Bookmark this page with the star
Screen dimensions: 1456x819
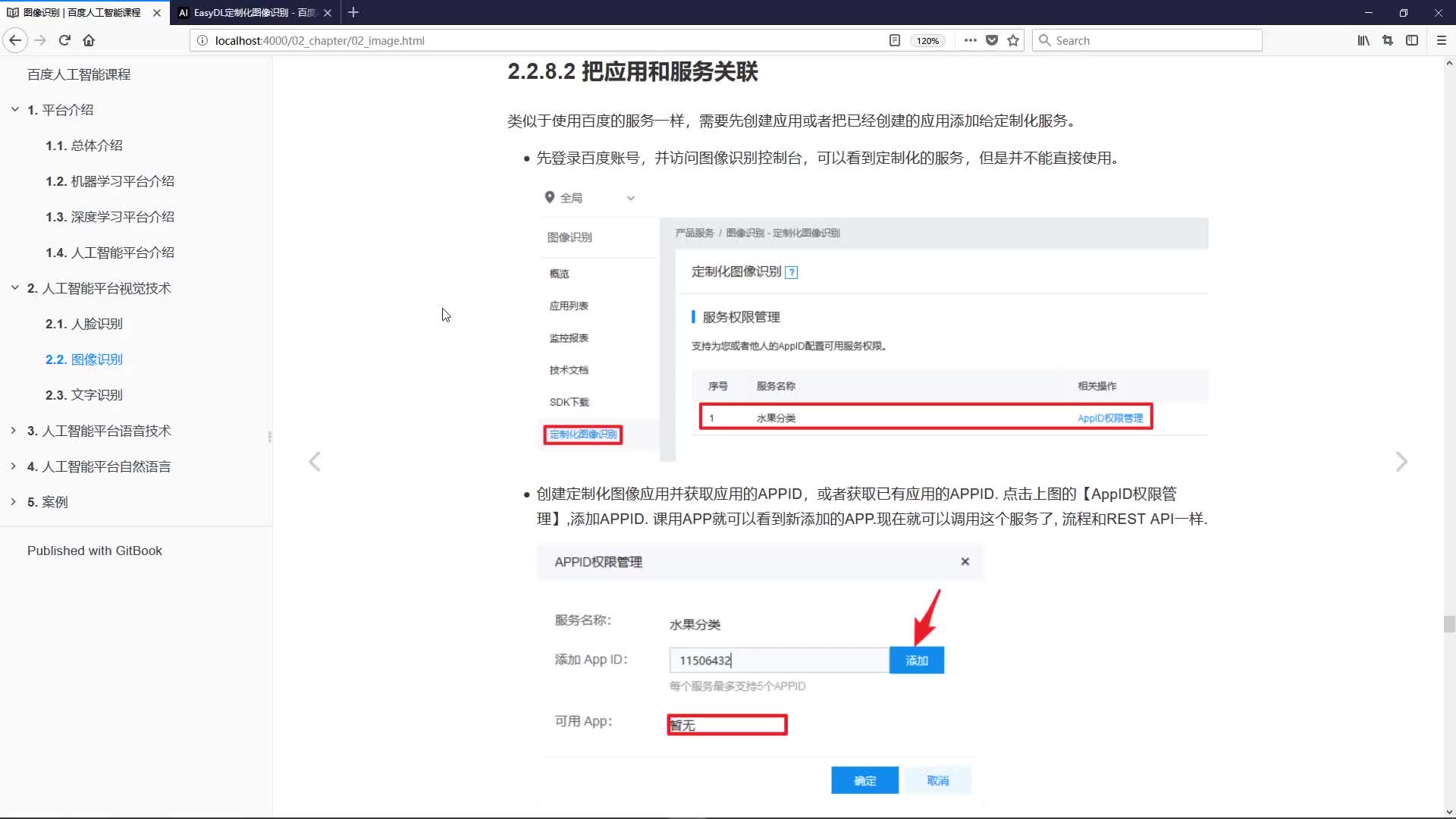1013,40
